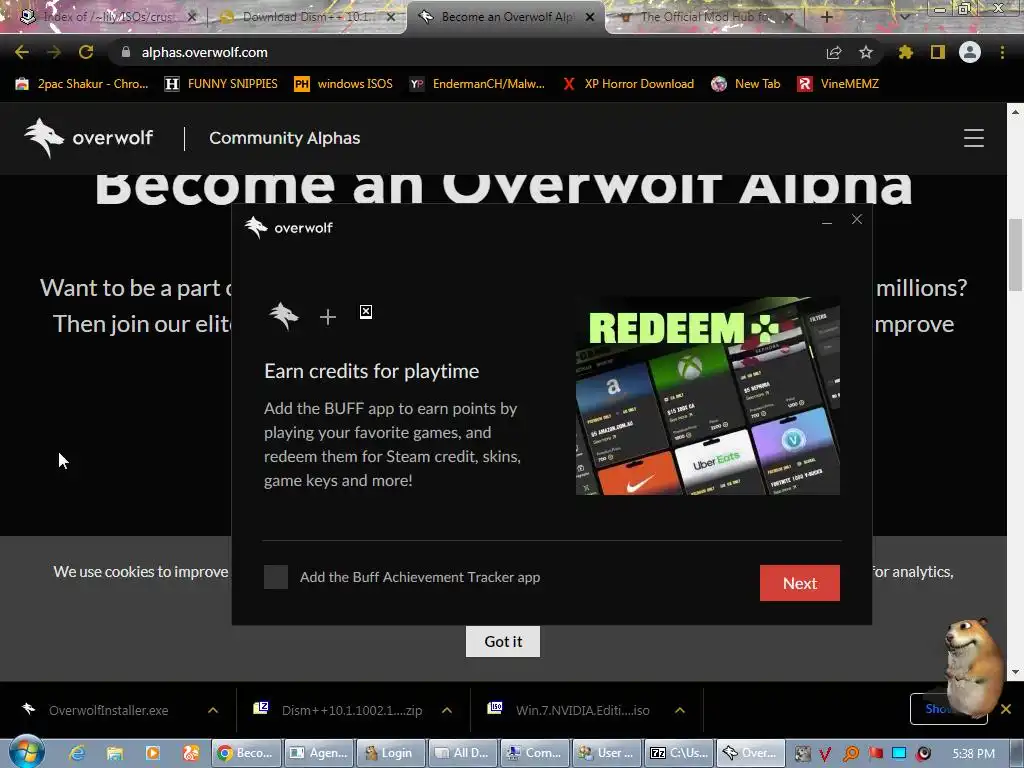Click the orange magnifier tray icon

tap(850, 754)
